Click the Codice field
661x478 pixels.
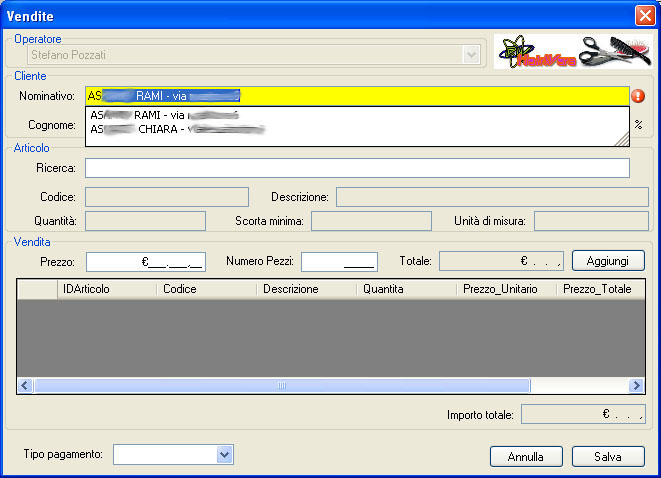coord(167,197)
